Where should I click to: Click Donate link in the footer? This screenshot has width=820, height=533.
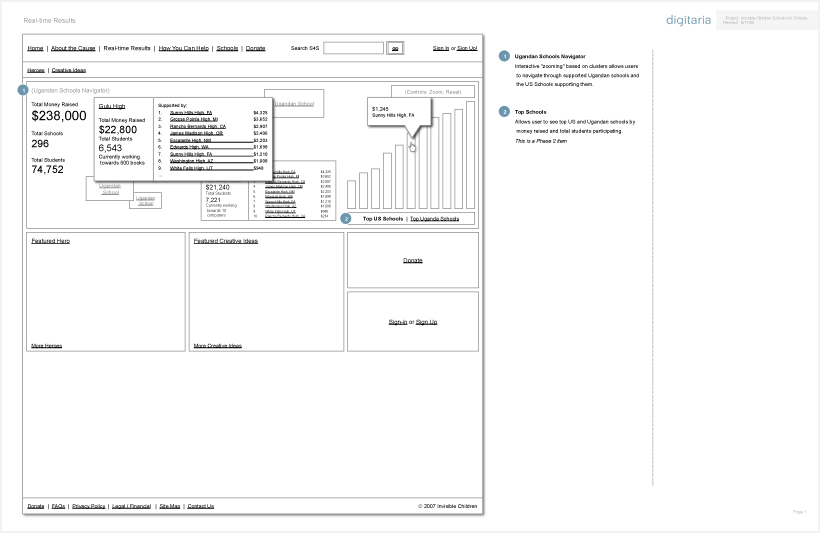(36, 506)
